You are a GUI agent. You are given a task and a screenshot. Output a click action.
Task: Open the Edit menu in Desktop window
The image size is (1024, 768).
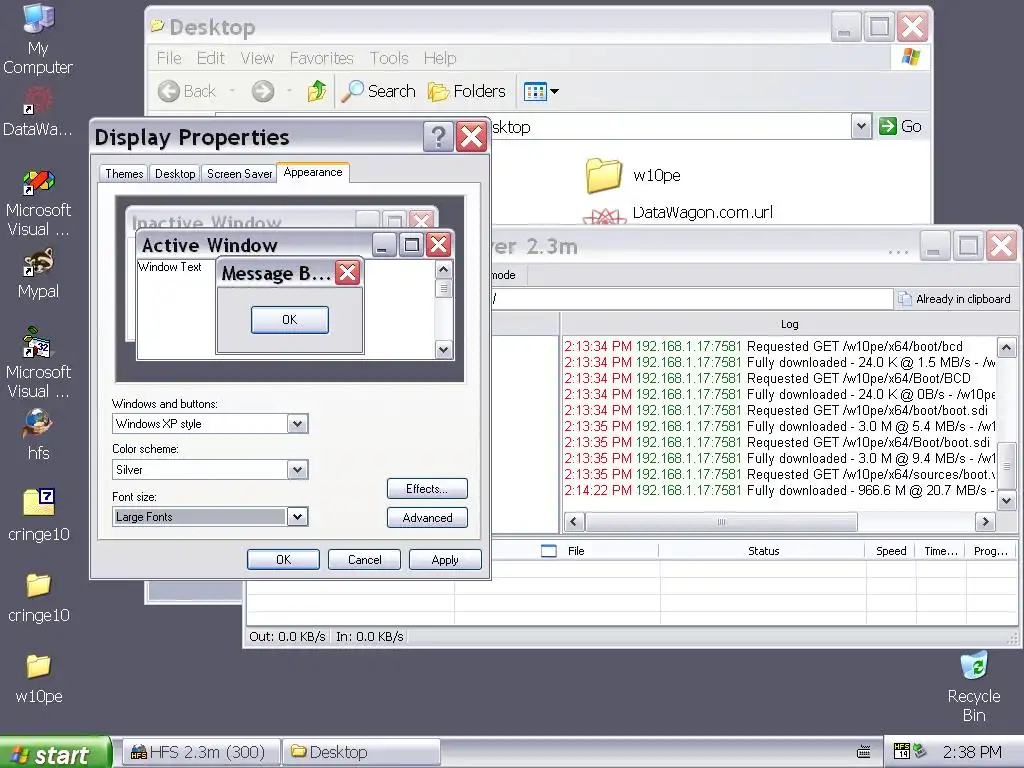tap(211, 58)
